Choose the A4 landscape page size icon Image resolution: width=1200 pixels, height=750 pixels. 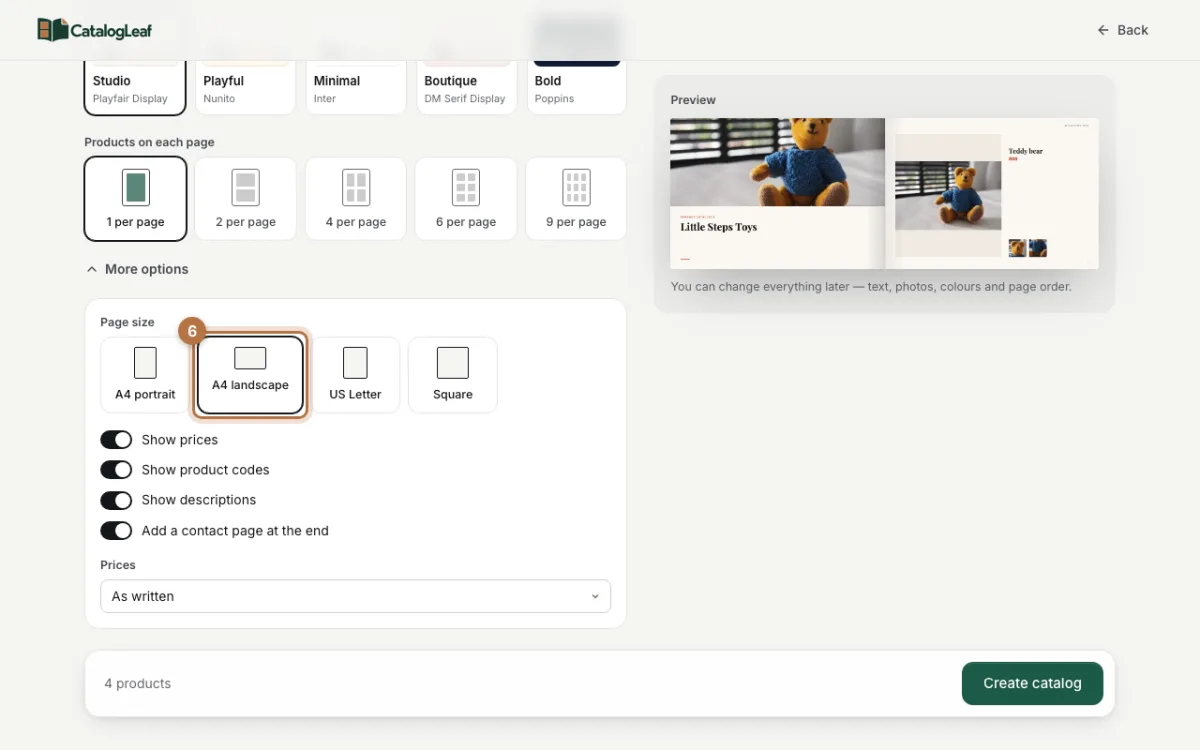tap(250, 358)
